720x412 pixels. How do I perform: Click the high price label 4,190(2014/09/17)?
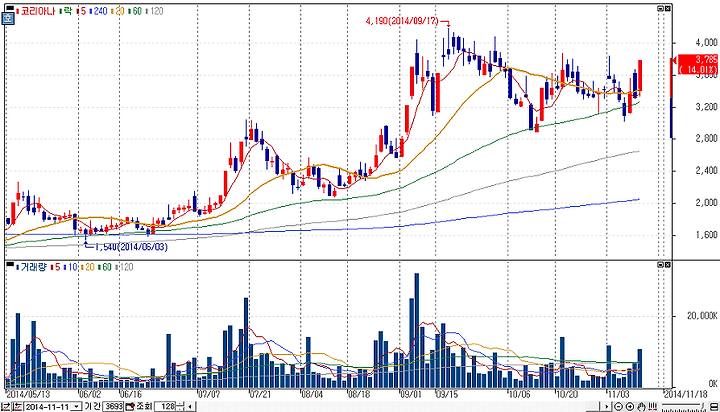coord(402,21)
